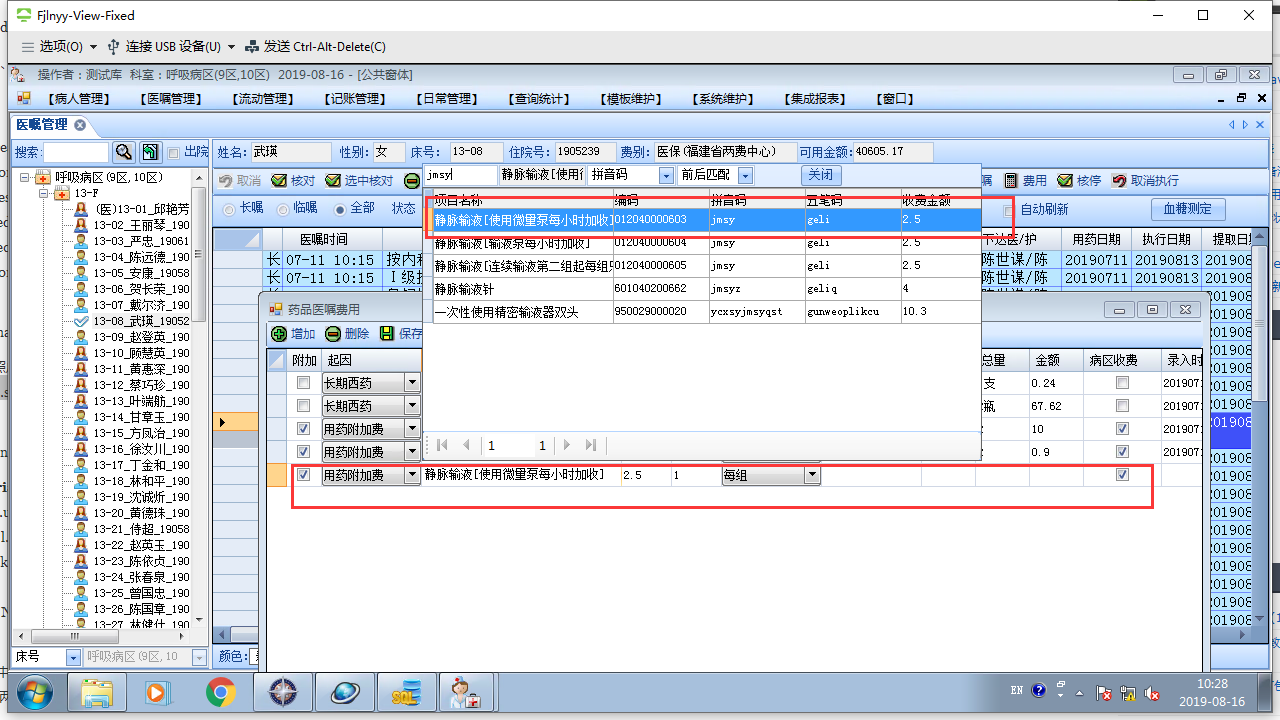
Task: Open the file explorer taskbar icon
Action: click(x=97, y=692)
